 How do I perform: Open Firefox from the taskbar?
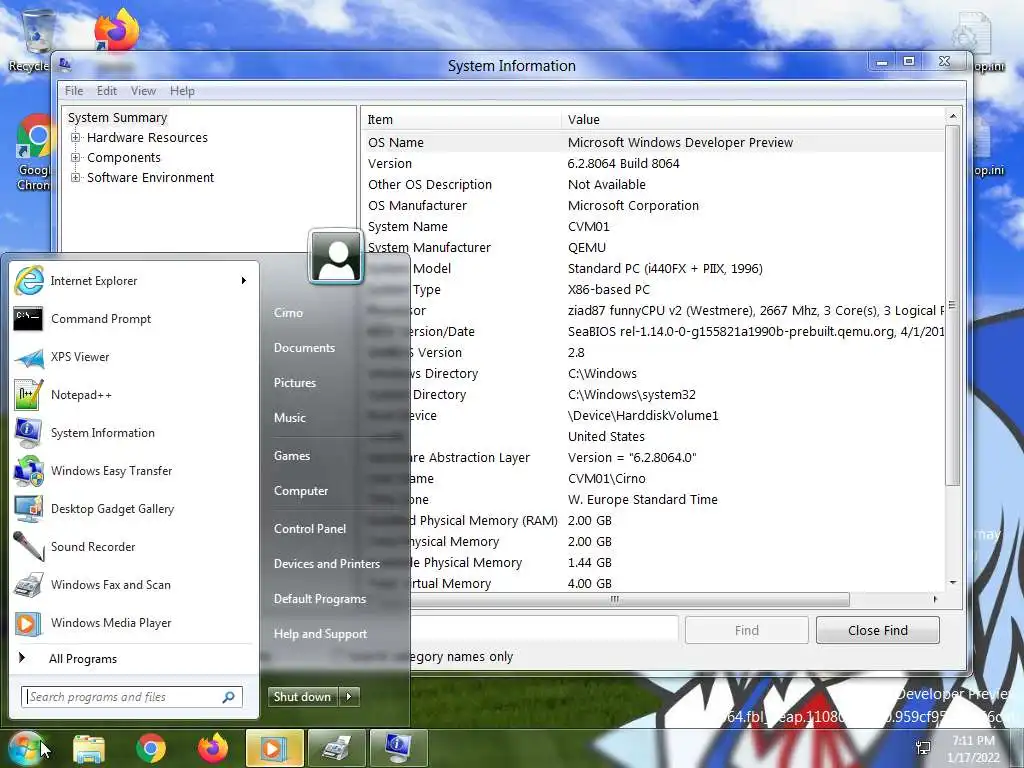coord(213,748)
